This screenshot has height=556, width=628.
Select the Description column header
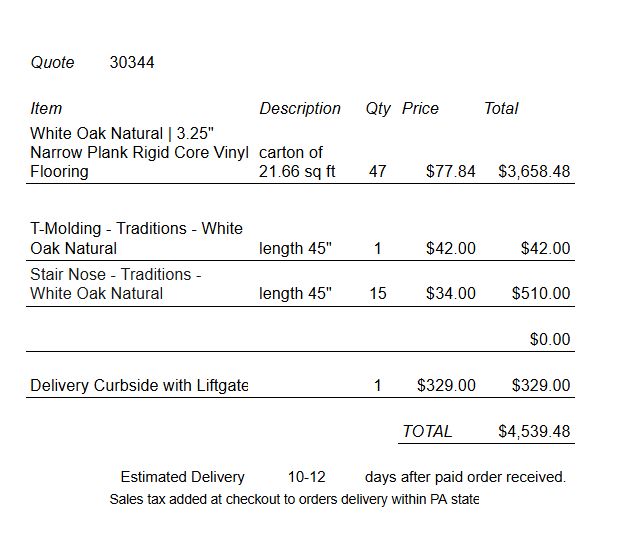pos(300,109)
